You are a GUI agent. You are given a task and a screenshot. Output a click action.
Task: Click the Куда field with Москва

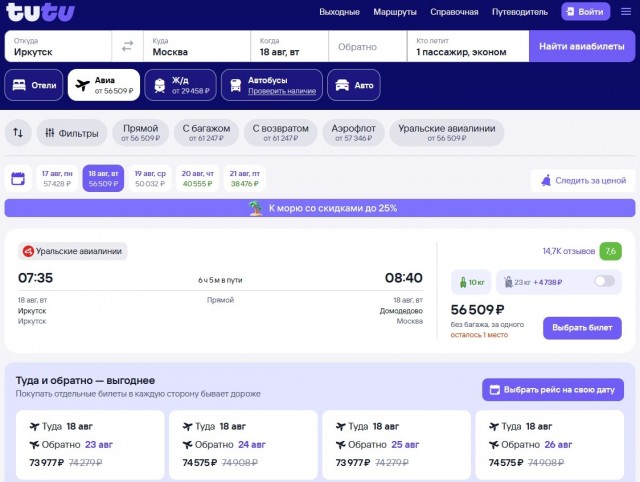[x=197, y=47]
